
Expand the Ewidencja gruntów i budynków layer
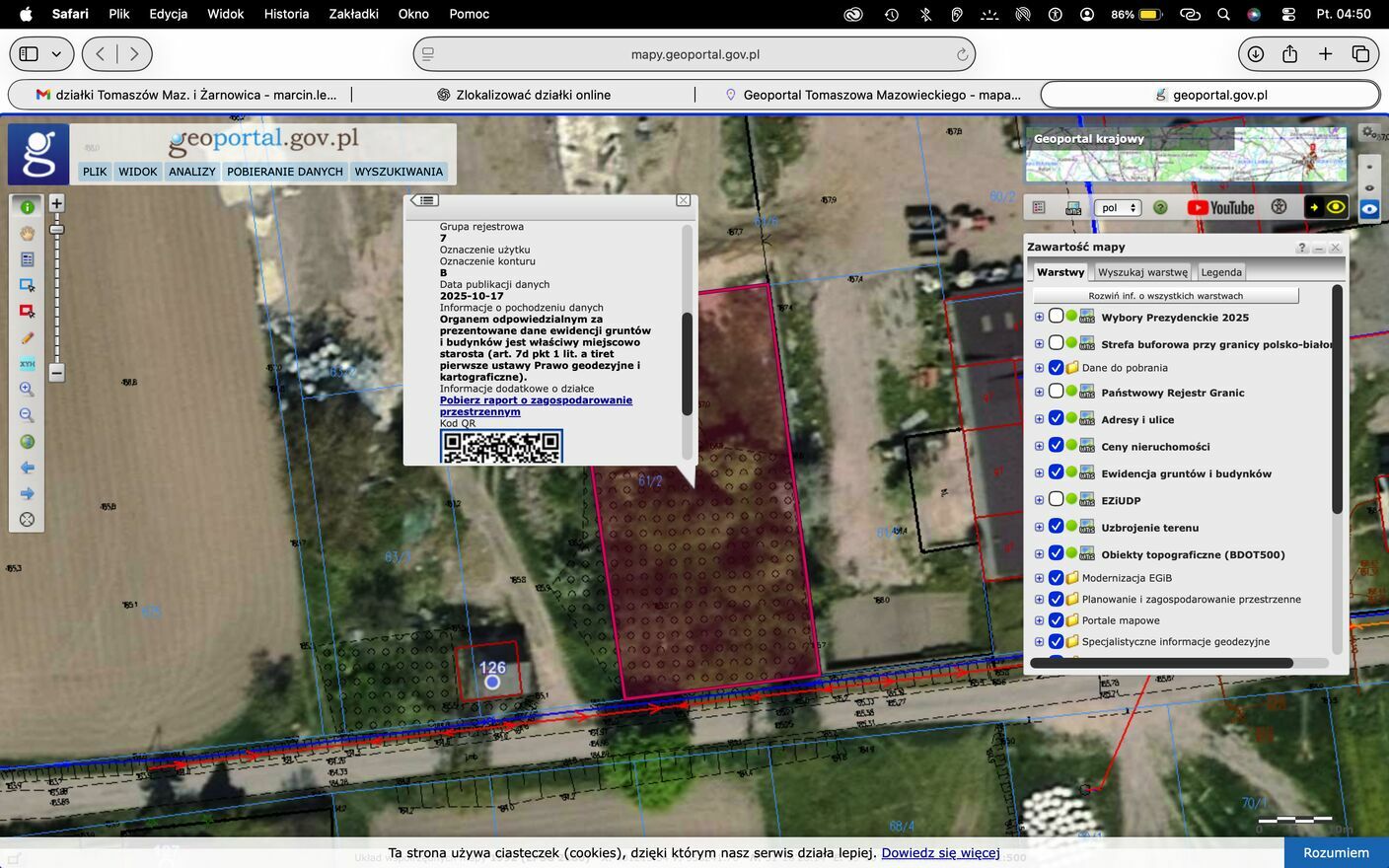1039,473
